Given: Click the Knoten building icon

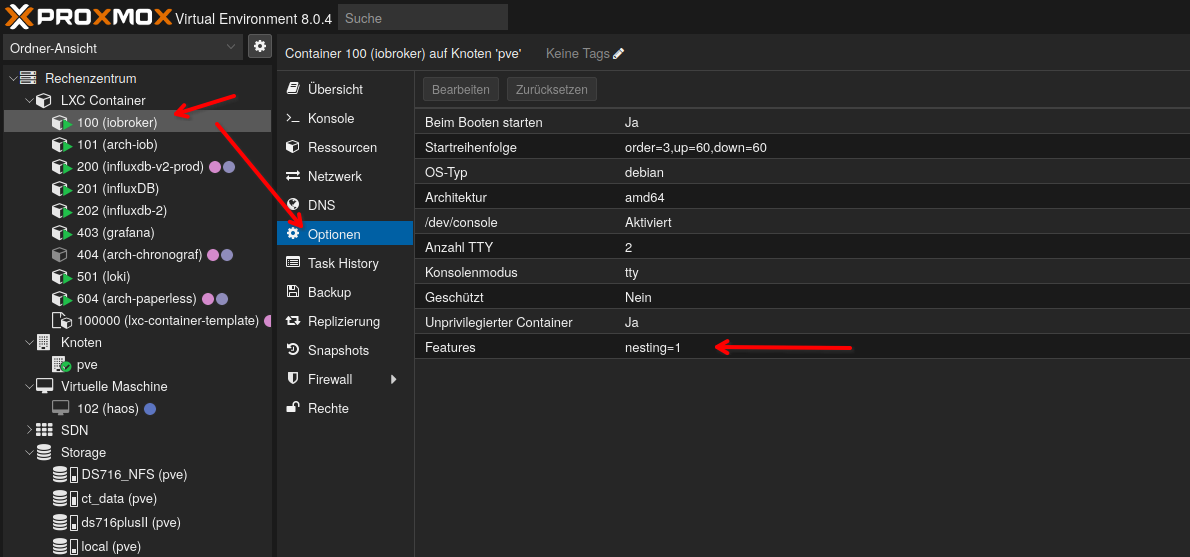Looking at the screenshot, I should [44, 342].
